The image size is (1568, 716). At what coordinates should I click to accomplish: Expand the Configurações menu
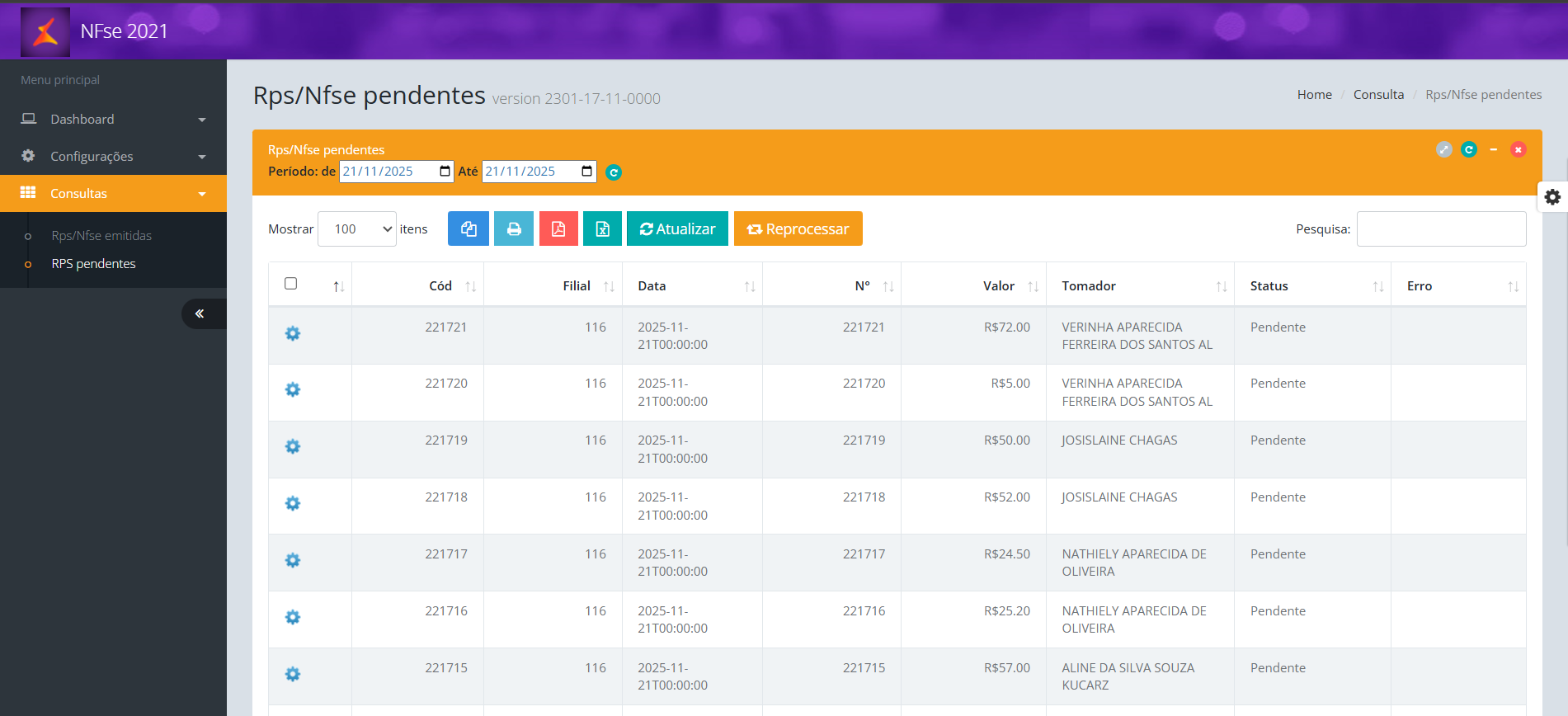[x=114, y=156]
